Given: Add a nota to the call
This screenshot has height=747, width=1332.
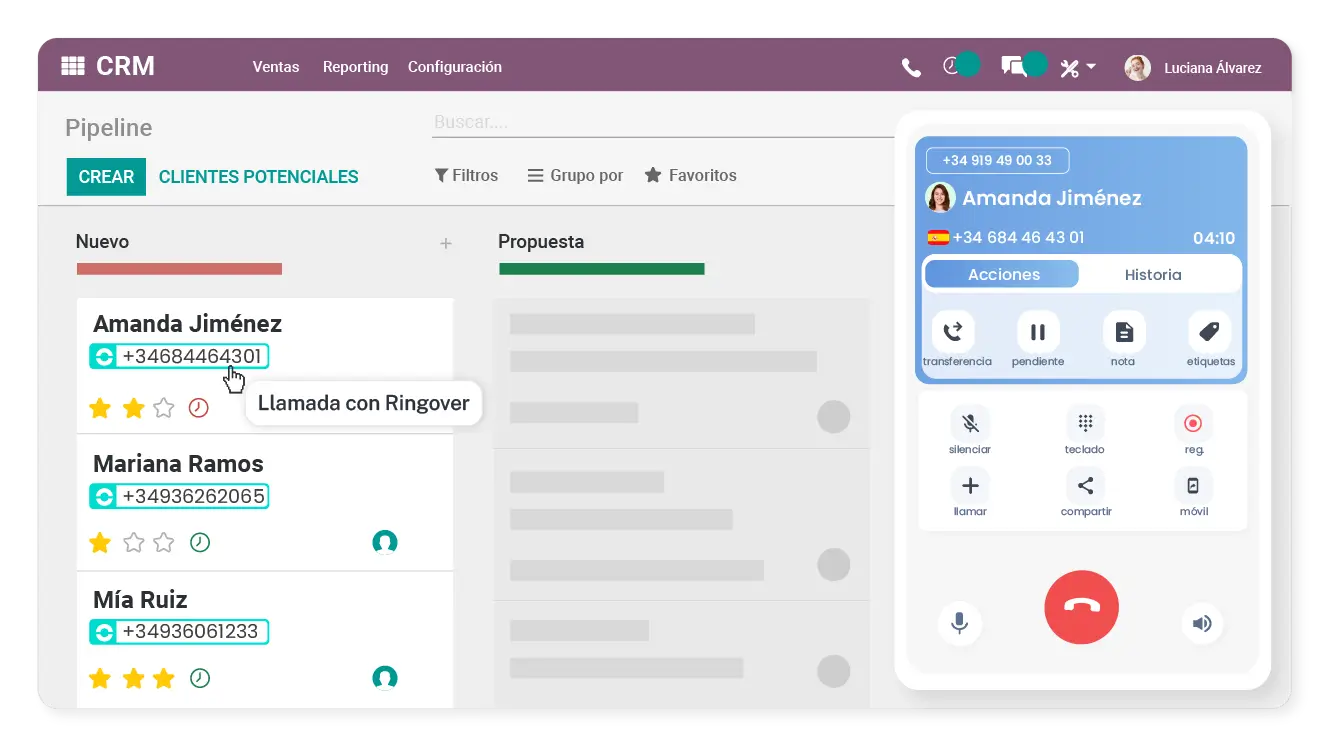Looking at the screenshot, I should (1124, 332).
